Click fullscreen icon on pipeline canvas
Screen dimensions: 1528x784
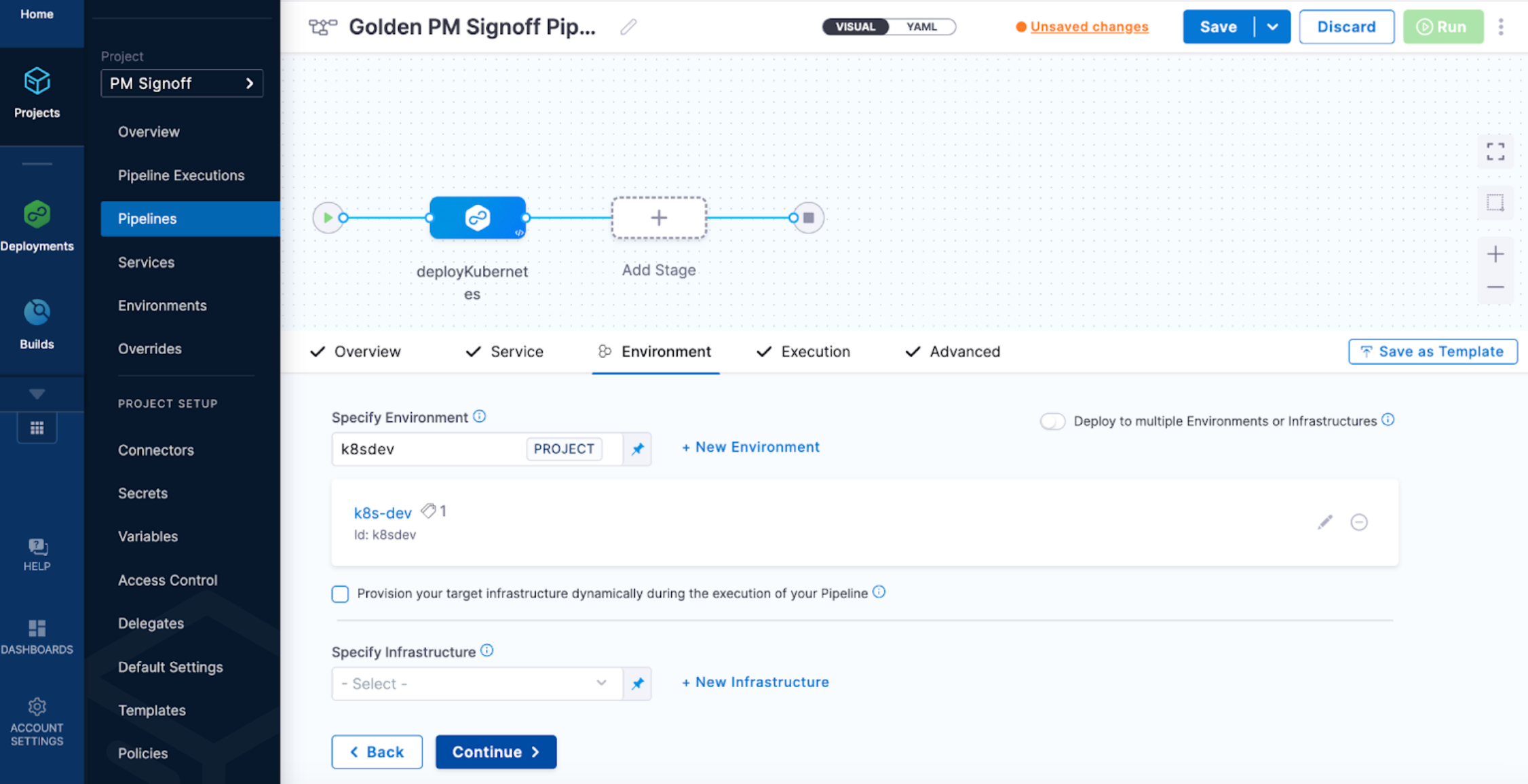click(1495, 151)
